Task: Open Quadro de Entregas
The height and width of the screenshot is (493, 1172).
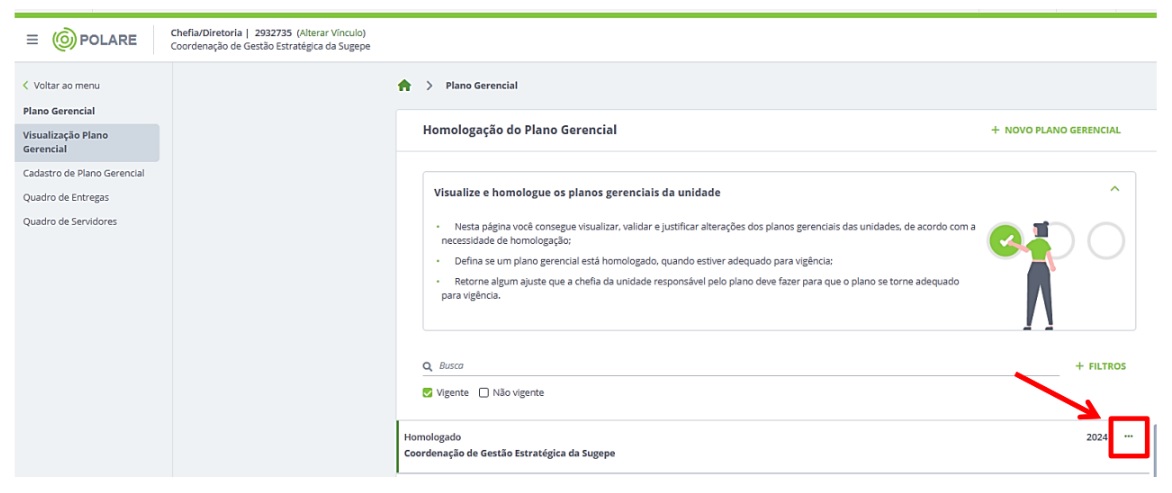Action: pyautogui.click(x=66, y=197)
